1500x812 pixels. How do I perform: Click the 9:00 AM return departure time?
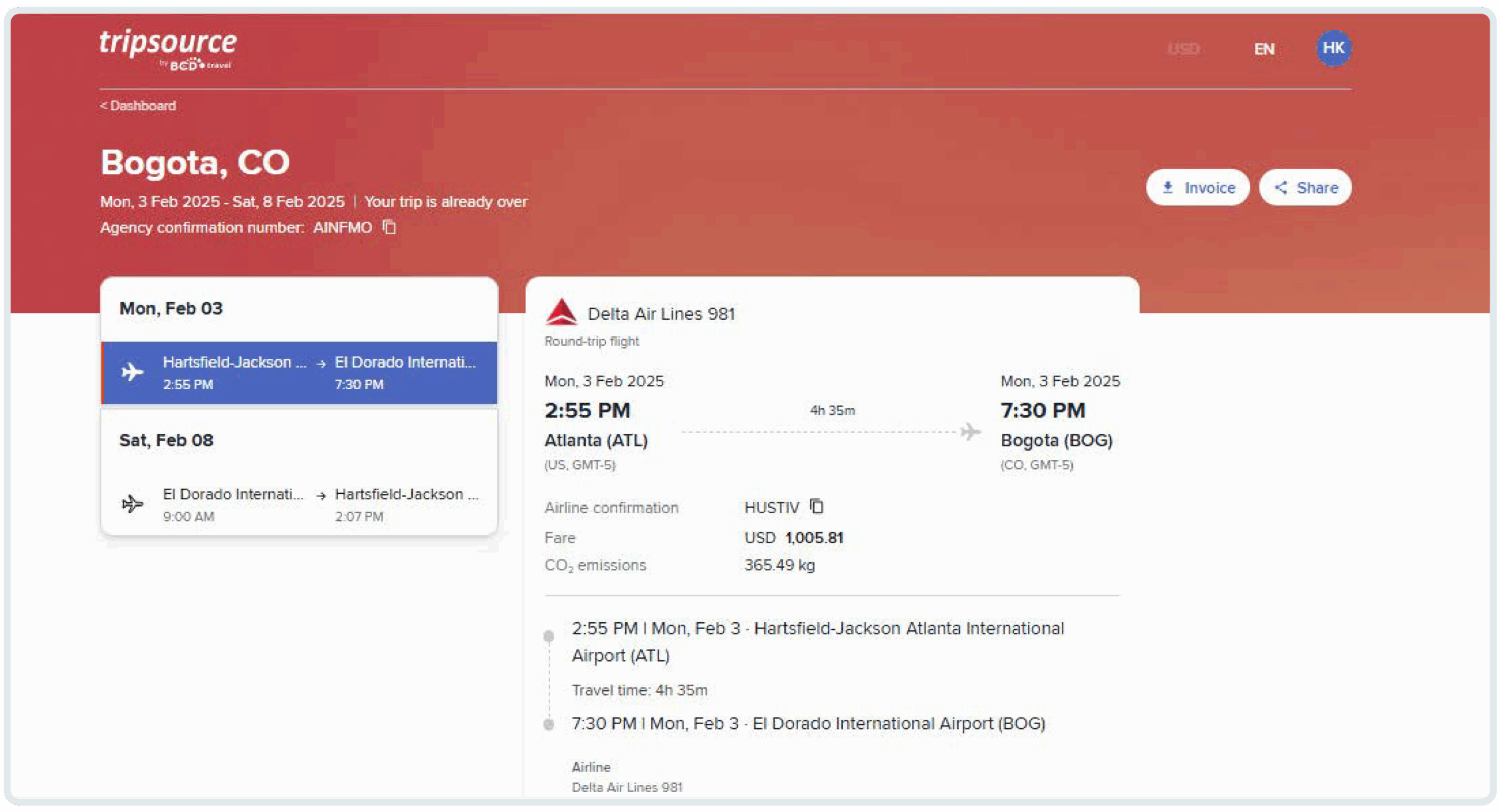189,516
